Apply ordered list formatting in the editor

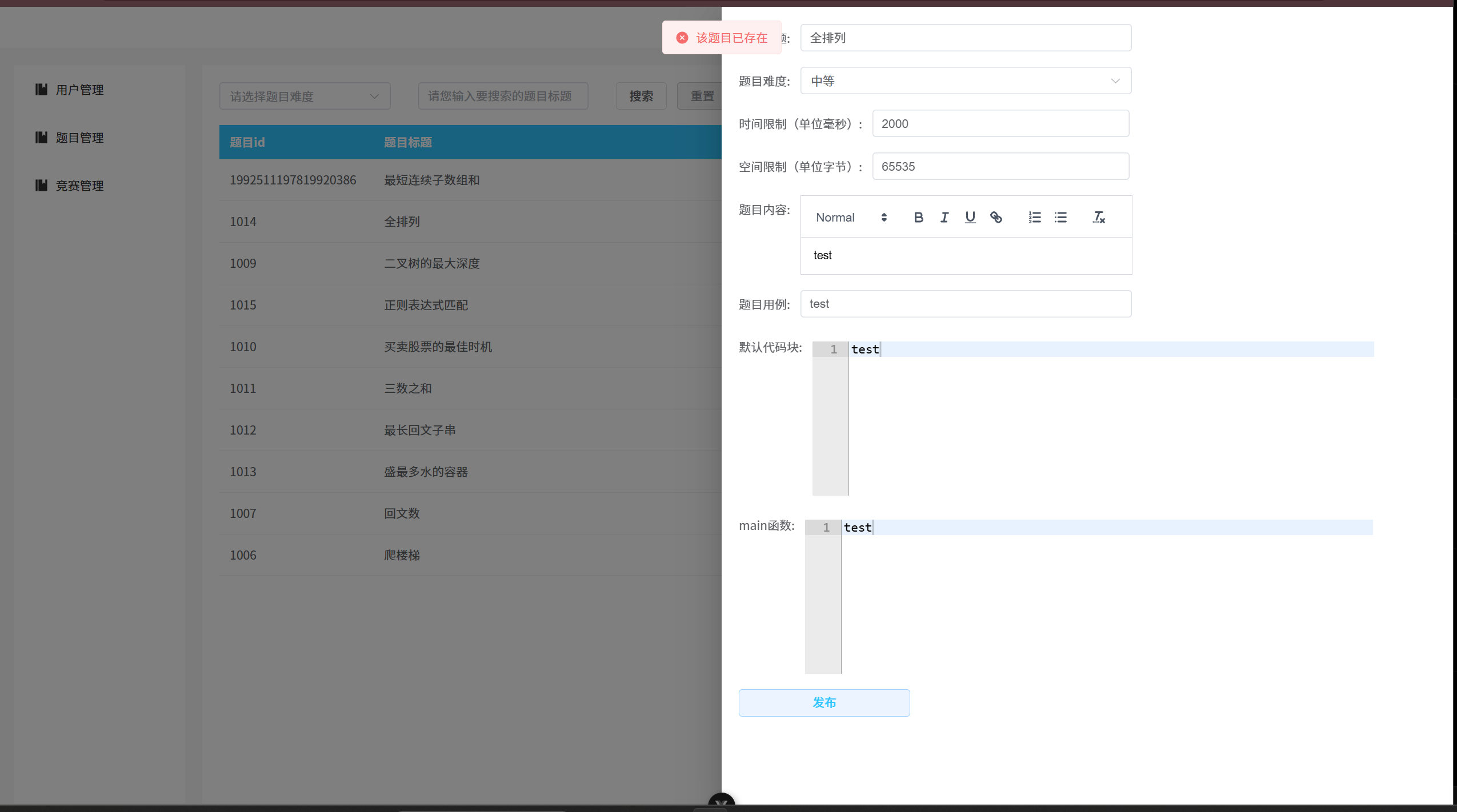pyautogui.click(x=1034, y=217)
